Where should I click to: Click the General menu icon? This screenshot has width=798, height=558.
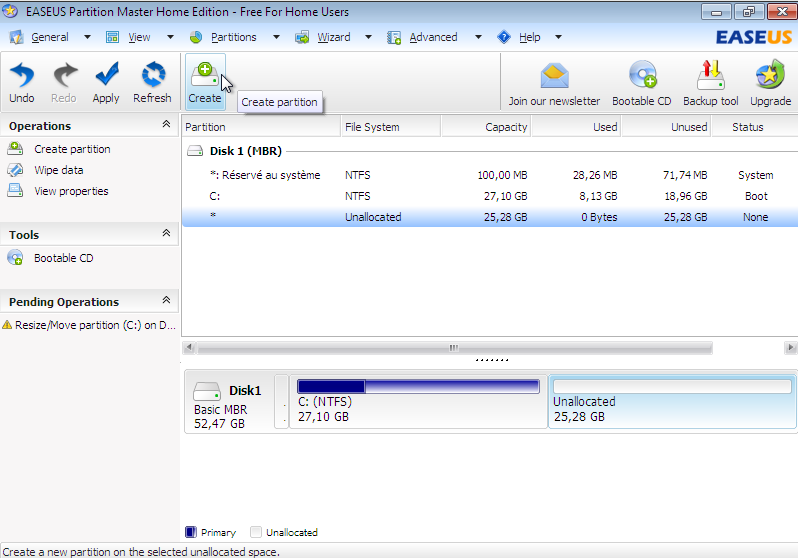17,37
